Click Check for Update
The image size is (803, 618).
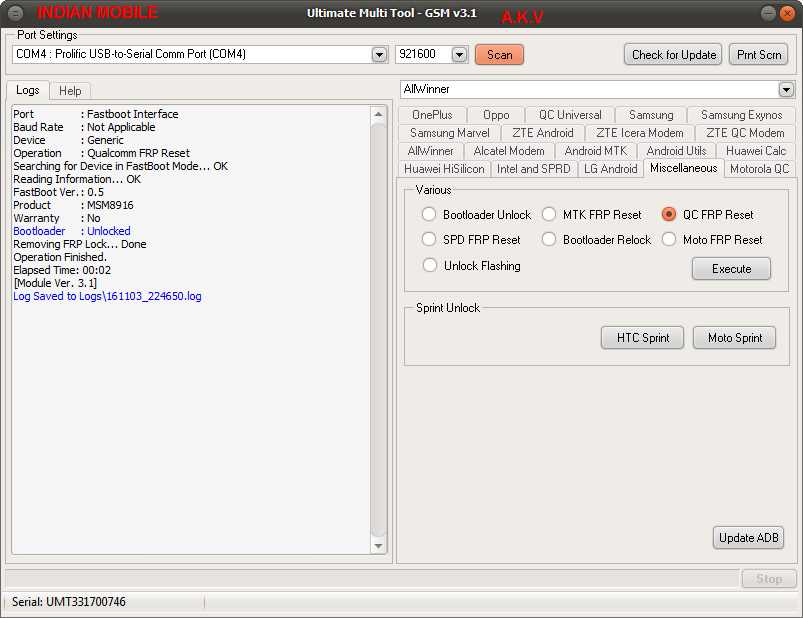[672, 55]
